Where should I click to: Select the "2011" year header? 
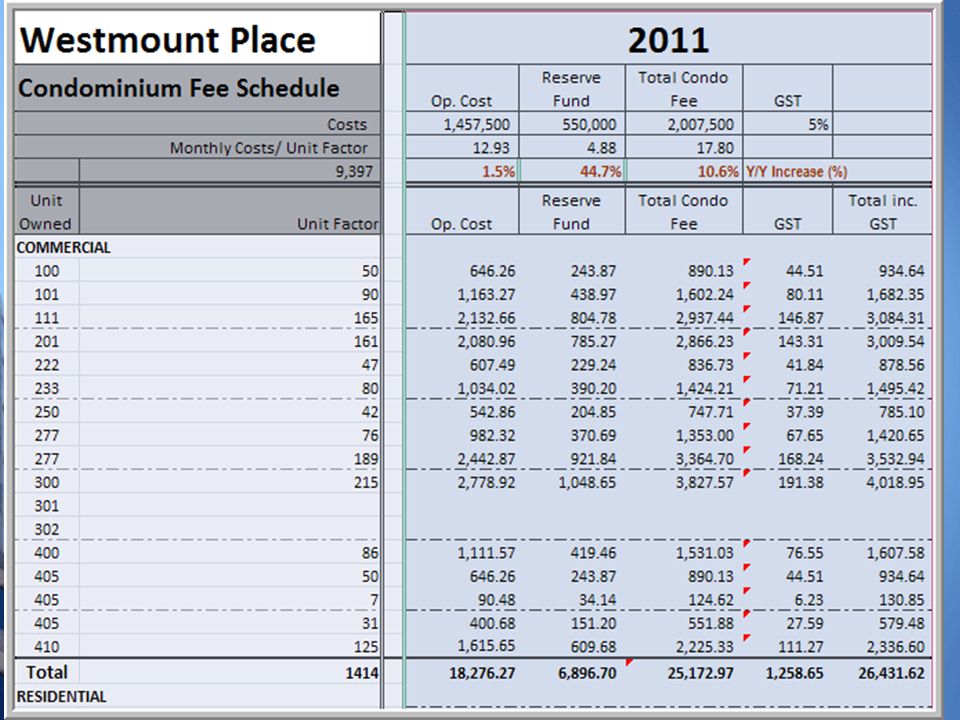(669, 40)
